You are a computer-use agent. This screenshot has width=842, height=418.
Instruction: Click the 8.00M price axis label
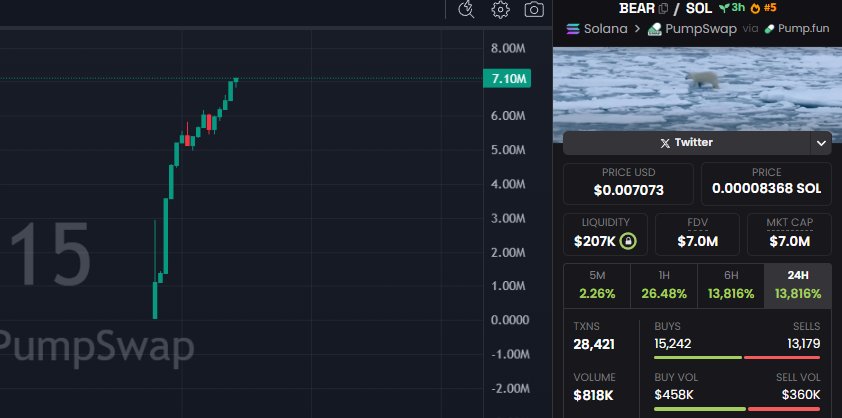click(x=507, y=48)
